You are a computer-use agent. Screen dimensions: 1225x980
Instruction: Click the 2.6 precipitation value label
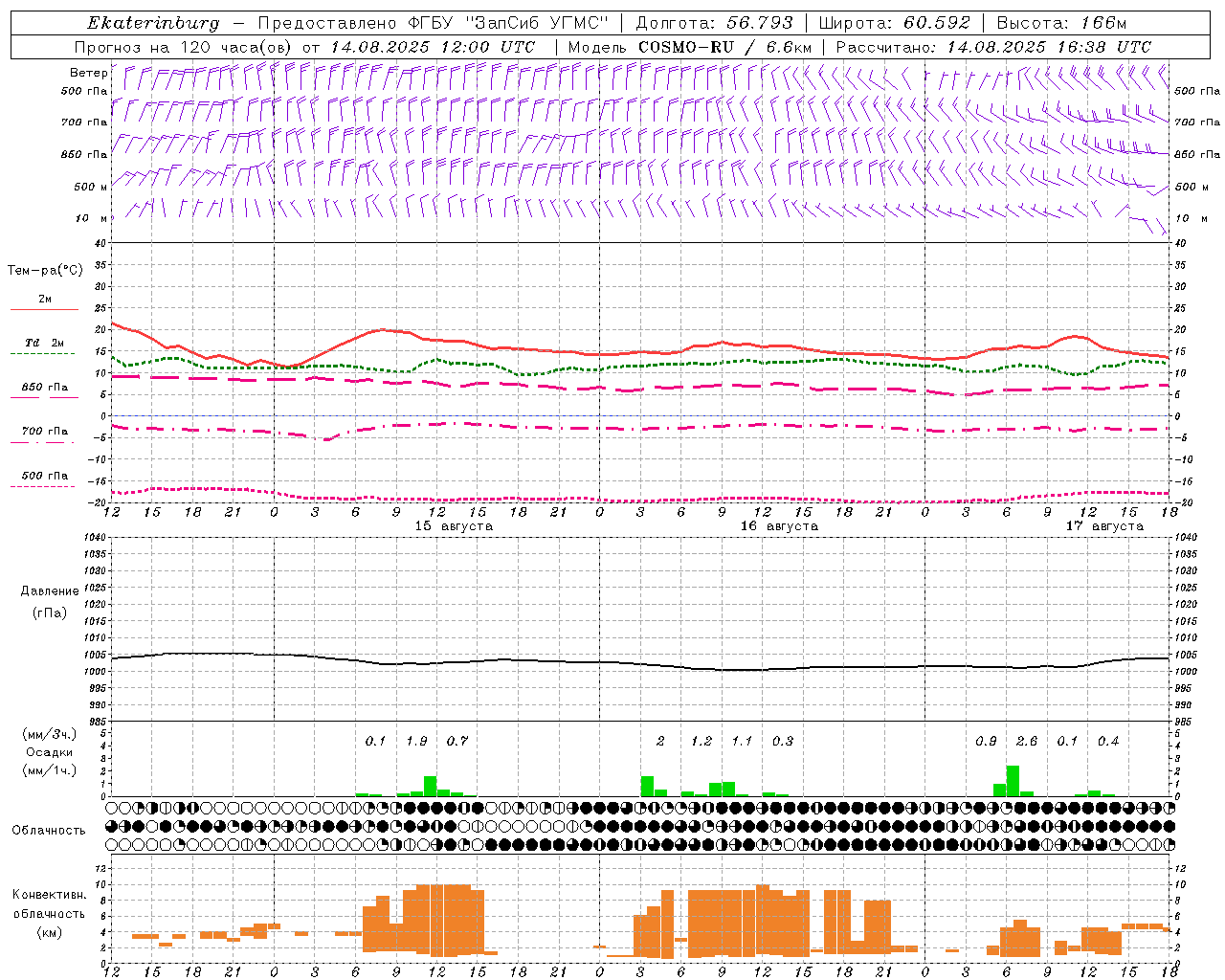point(1027,741)
